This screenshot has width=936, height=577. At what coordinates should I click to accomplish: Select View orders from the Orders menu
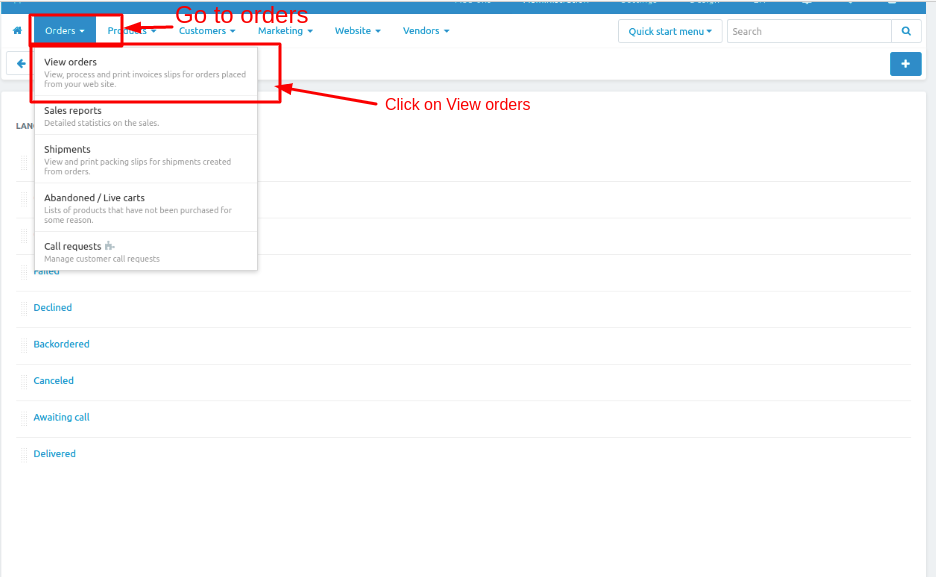70,62
